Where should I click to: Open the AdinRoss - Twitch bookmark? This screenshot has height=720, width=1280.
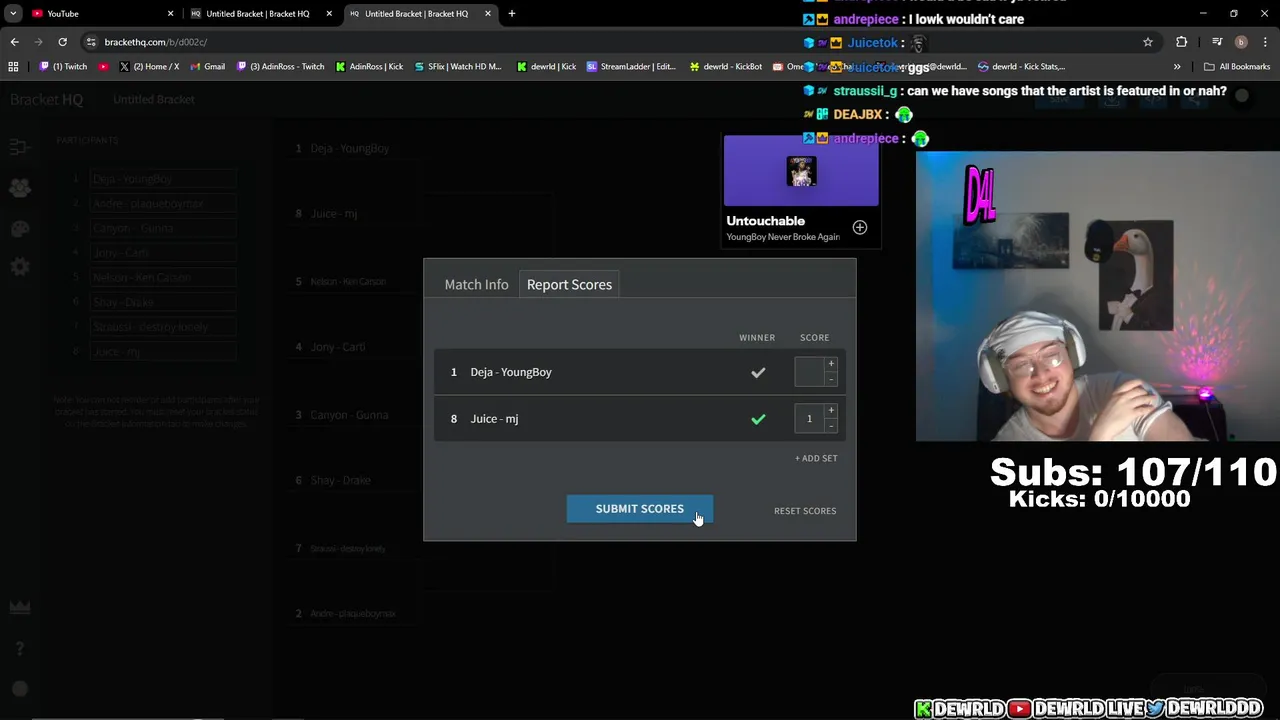click(x=280, y=67)
